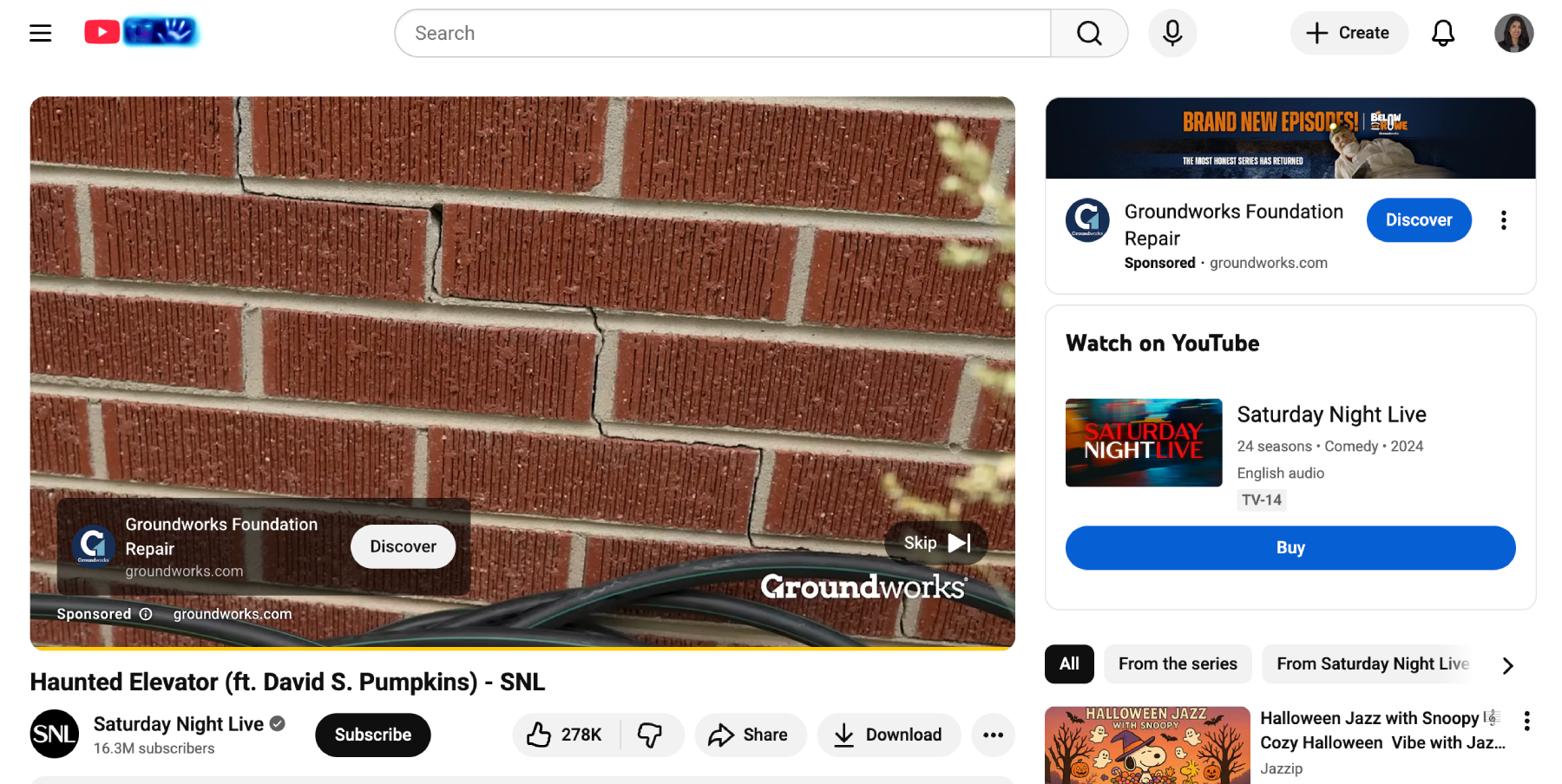Skip the Groundworks ad
The width and height of the screenshot is (1562, 784).
[935, 543]
